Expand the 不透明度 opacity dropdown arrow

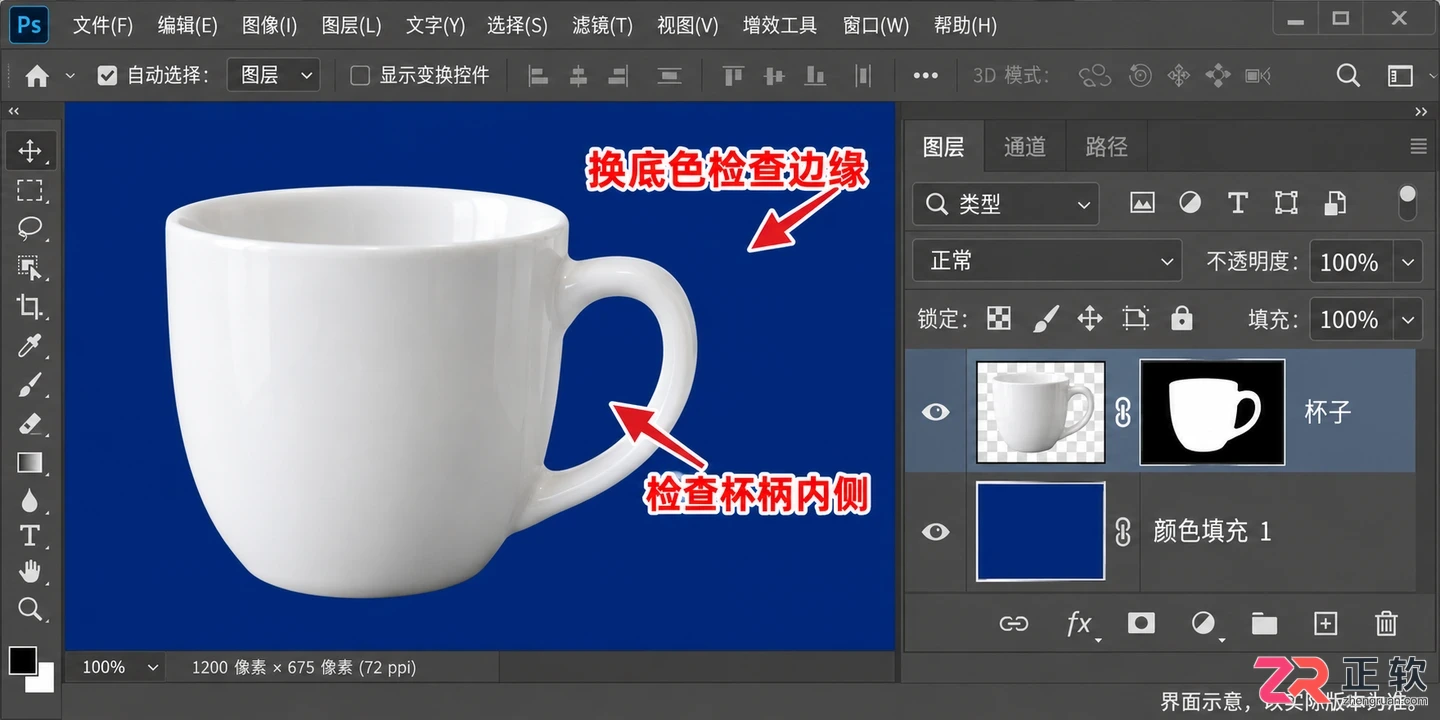pos(1408,262)
